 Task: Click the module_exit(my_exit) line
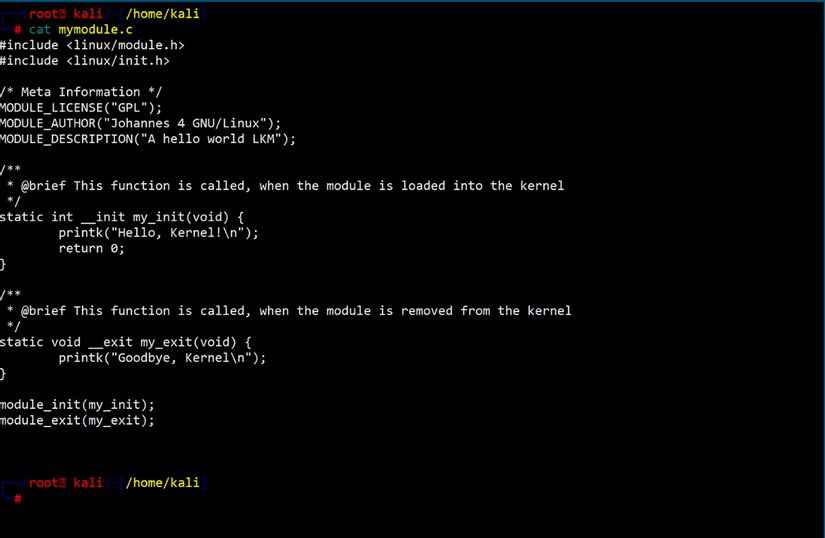(x=77, y=421)
